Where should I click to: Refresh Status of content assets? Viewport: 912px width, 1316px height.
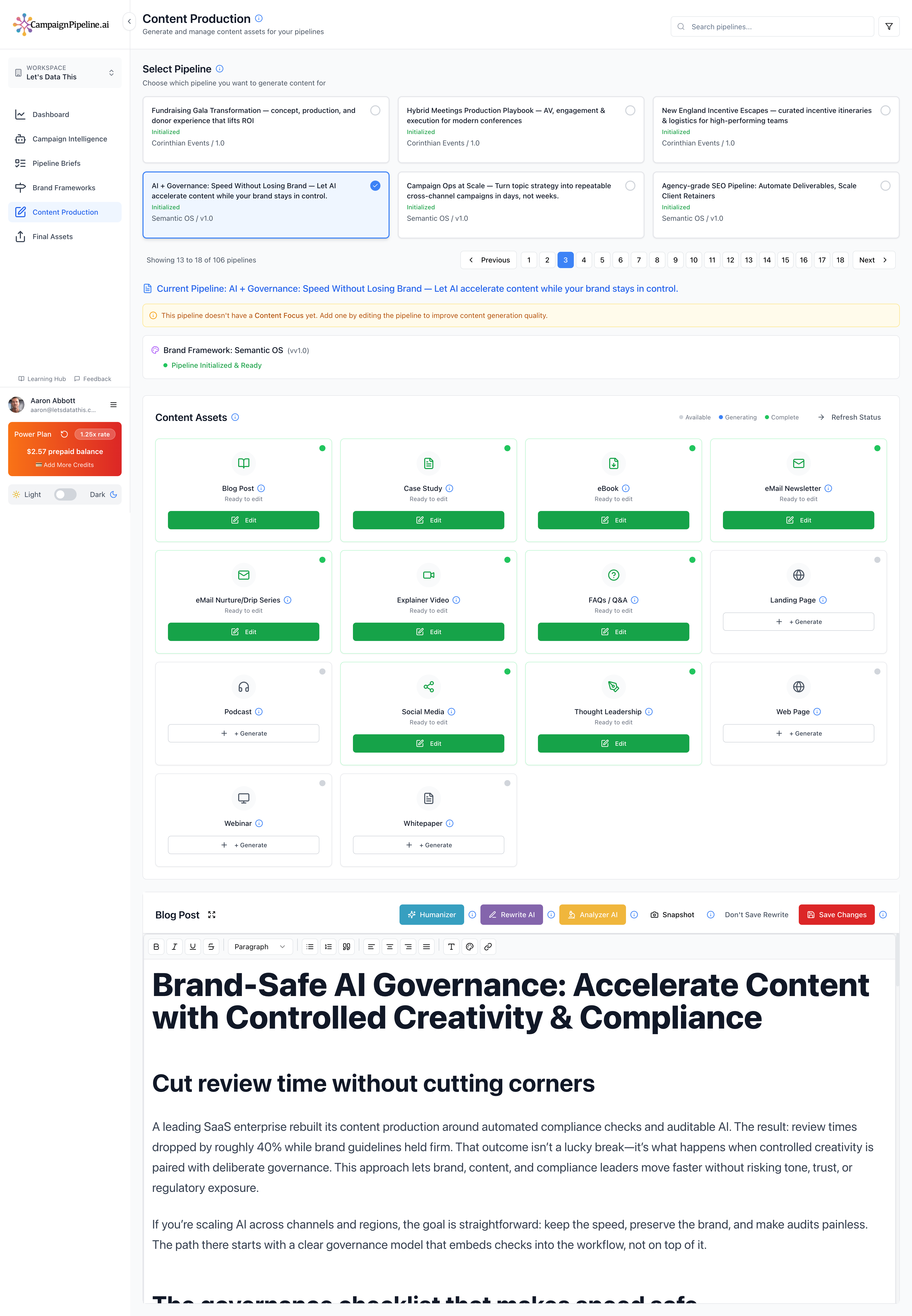click(x=849, y=417)
